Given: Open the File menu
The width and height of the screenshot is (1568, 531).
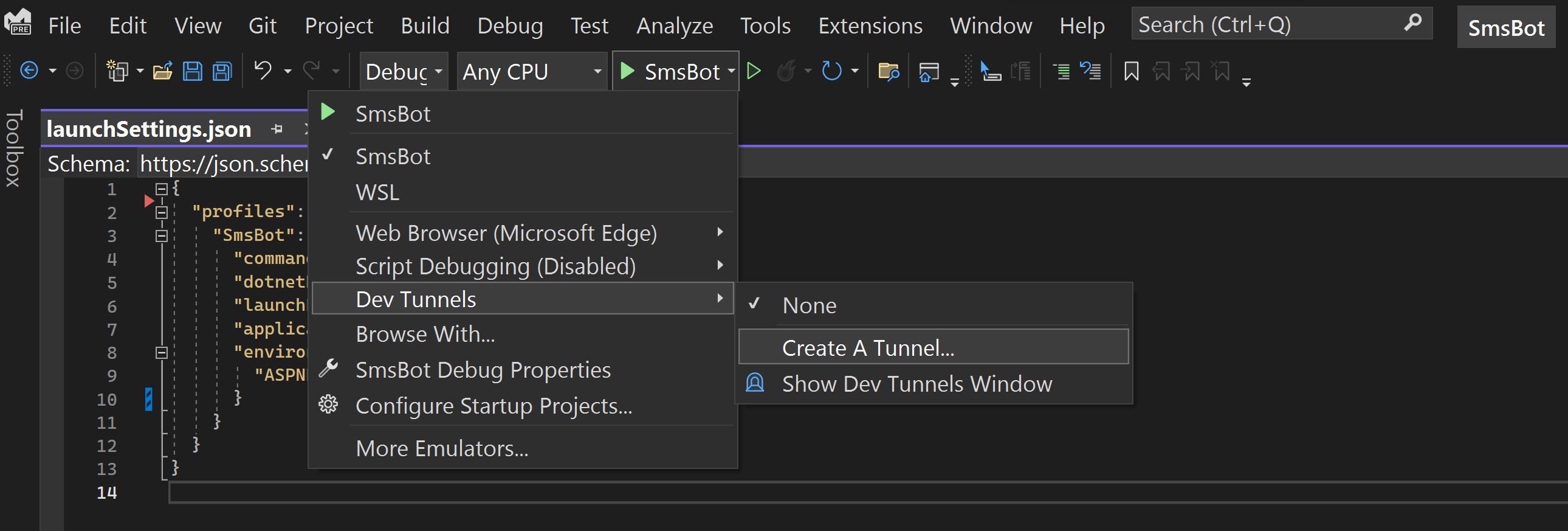Looking at the screenshot, I should pos(64,26).
